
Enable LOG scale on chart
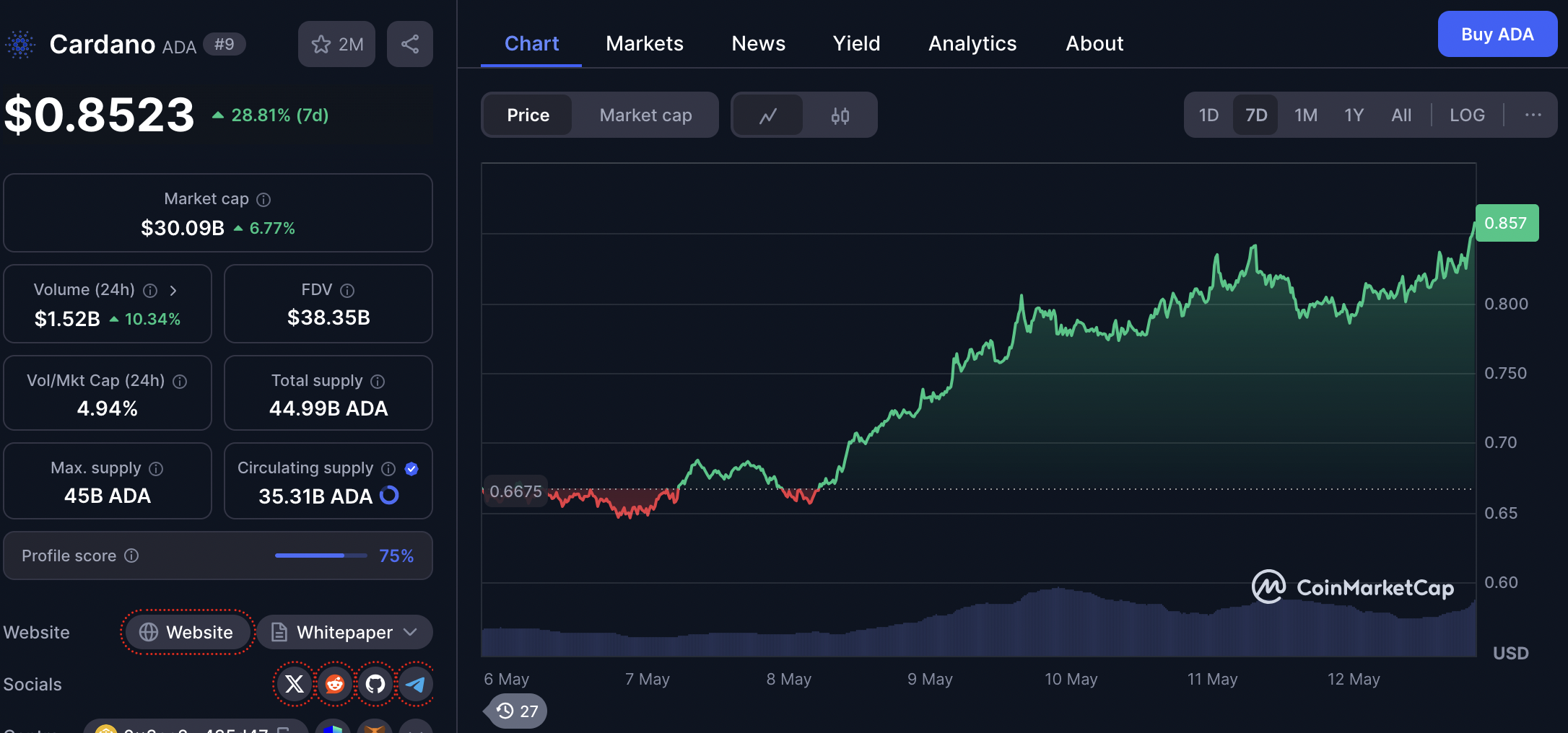[x=1467, y=115]
